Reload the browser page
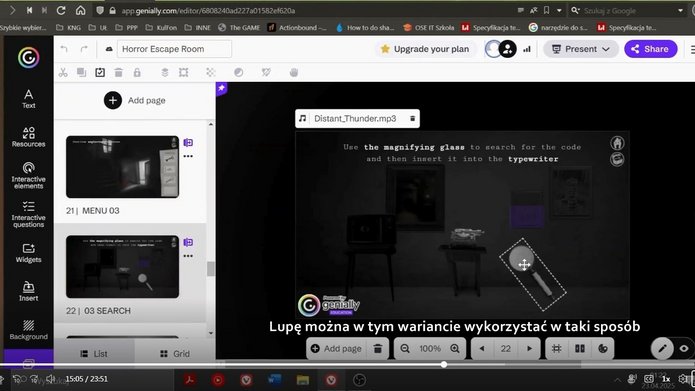Viewport: 695px width, 391px height. click(x=61, y=10)
